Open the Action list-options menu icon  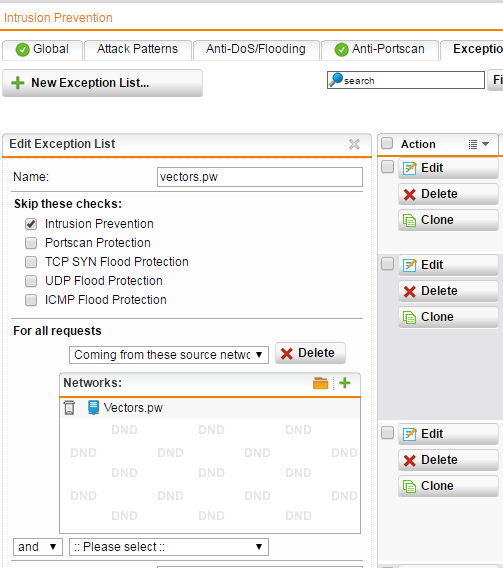(478, 144)
